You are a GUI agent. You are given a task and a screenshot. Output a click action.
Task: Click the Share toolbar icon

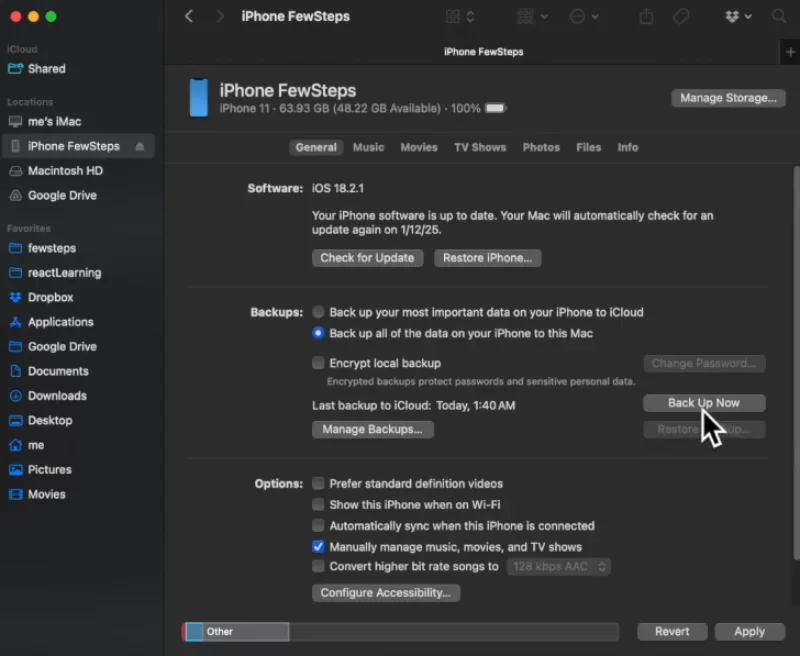coord(646,16)
